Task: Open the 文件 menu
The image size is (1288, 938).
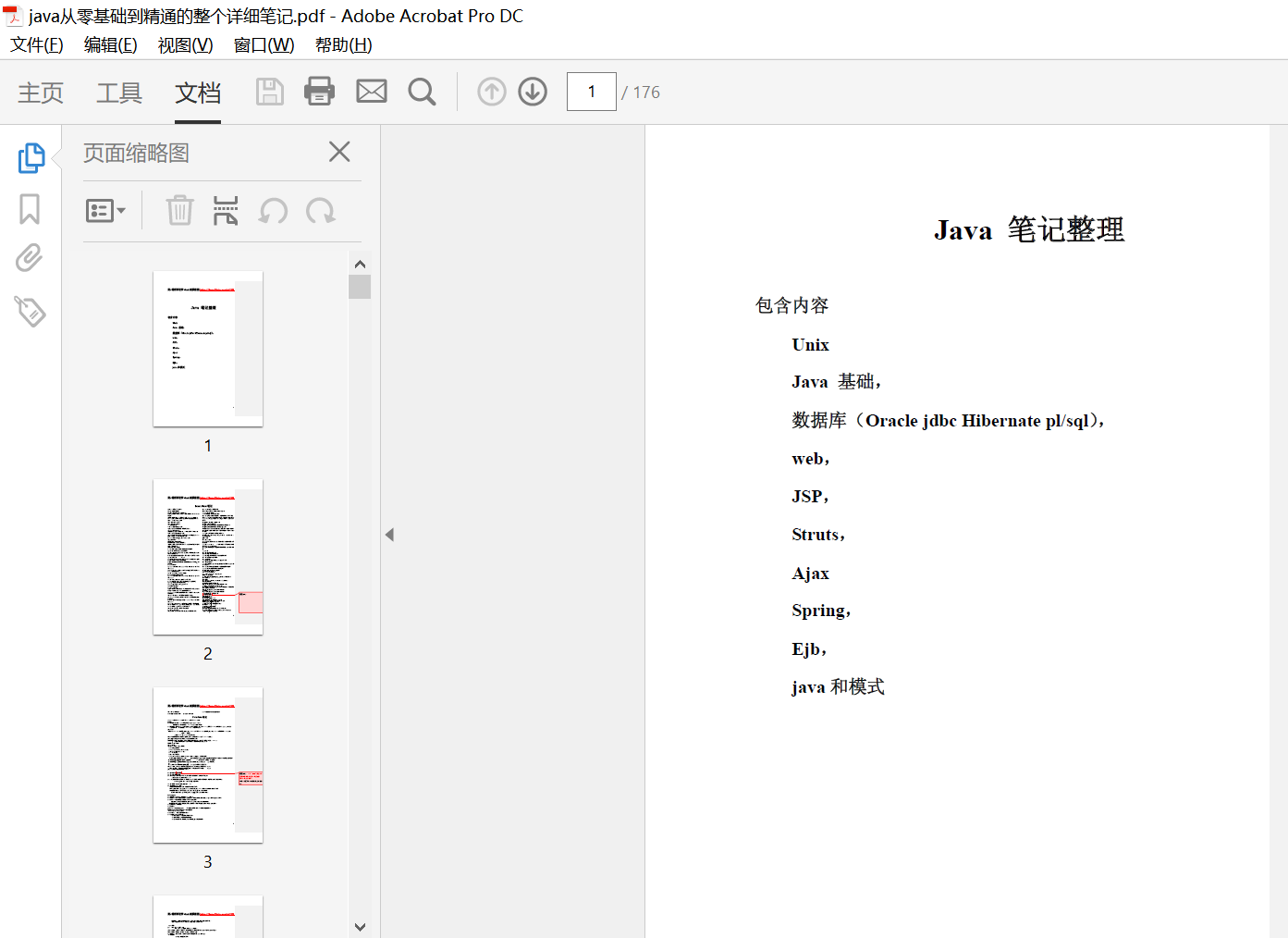Action: click(37, 45)
